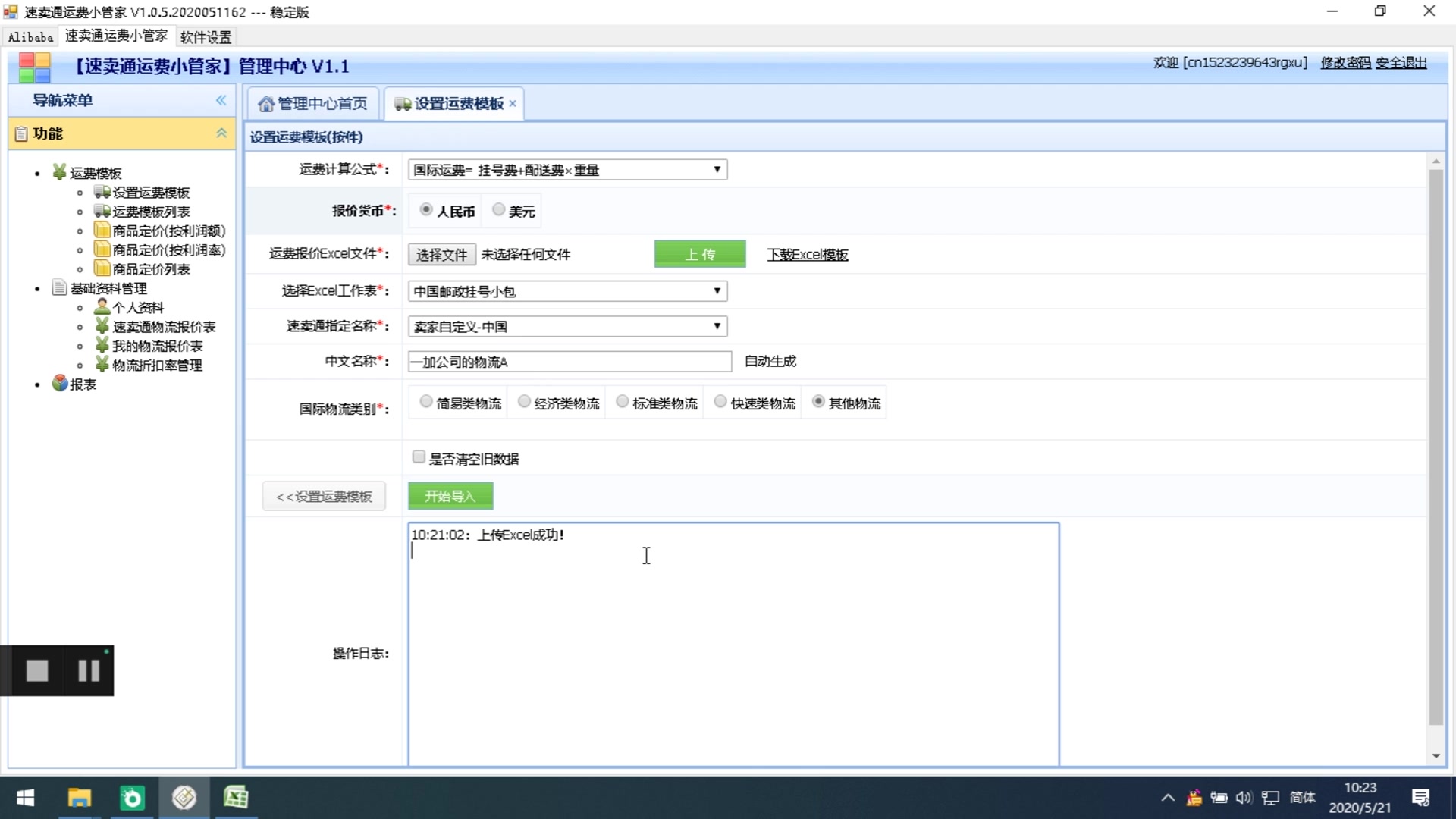
Task: Click the colored squares app logo in header
Action: click(34, 67)
